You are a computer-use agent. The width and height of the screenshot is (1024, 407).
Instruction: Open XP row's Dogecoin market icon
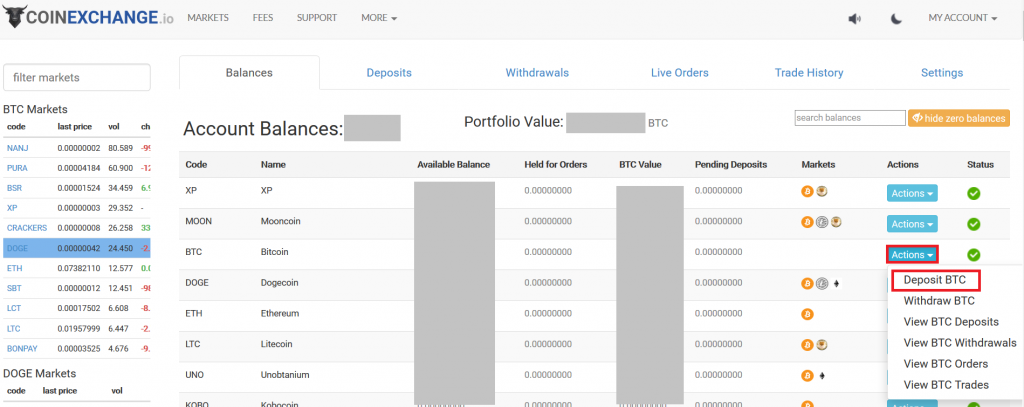tap(822, 191)
